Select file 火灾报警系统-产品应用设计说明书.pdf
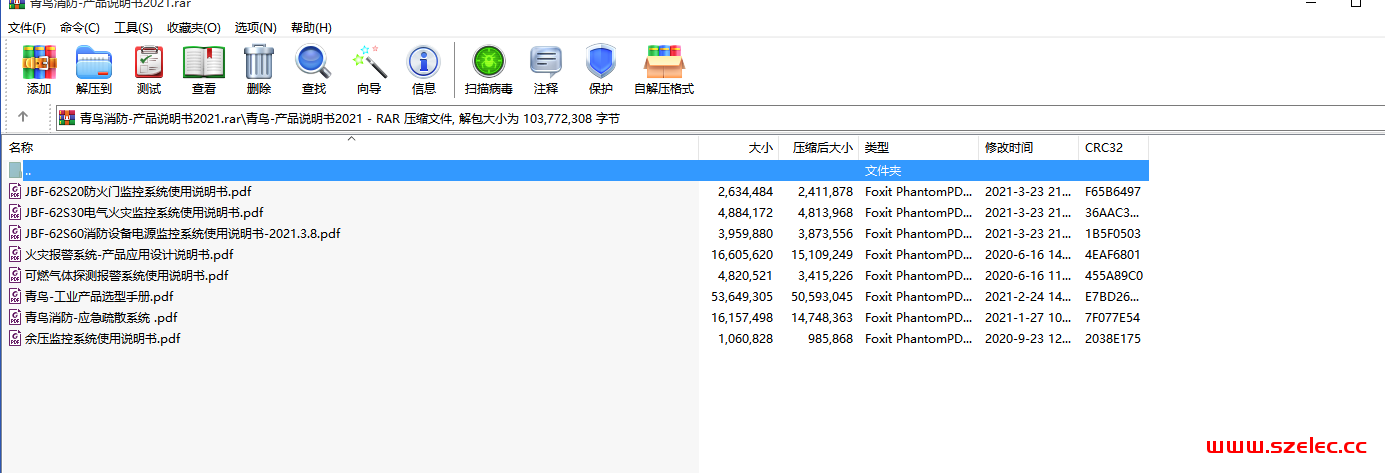The height and width of the screenshot is (473, 1385). click(x=129, y=254)
